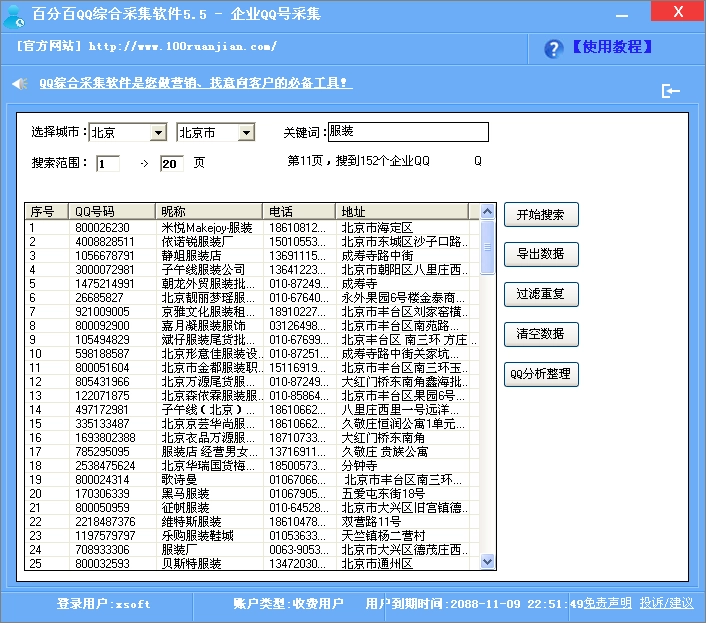Click the table vertical scrollbar thumb
This screenshot has height=623, width=706.
[487, 247]
